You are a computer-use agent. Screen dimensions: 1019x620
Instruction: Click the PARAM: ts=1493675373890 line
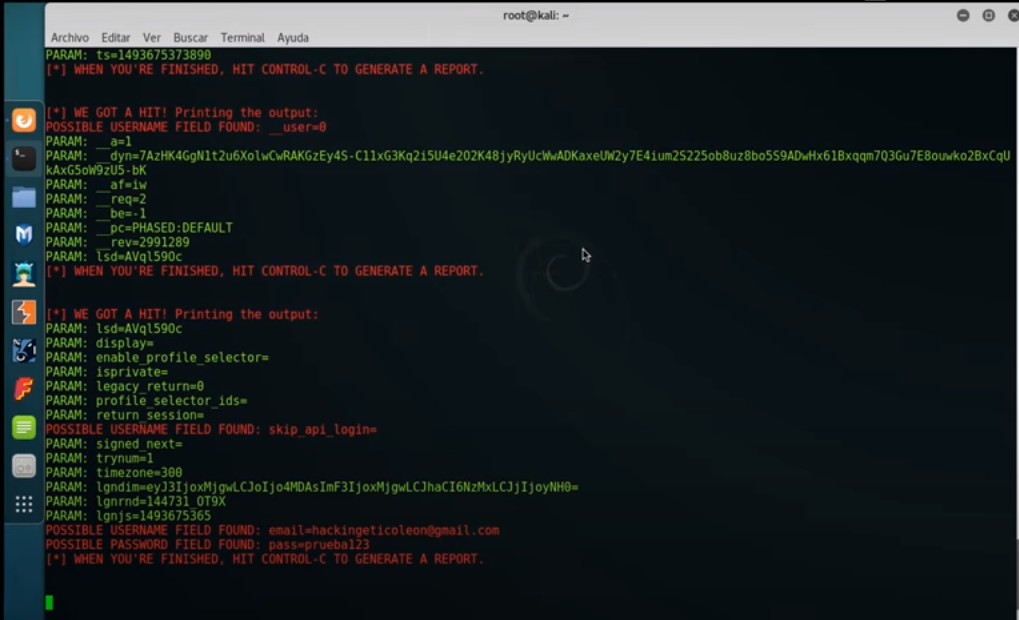tap(128, 55)
